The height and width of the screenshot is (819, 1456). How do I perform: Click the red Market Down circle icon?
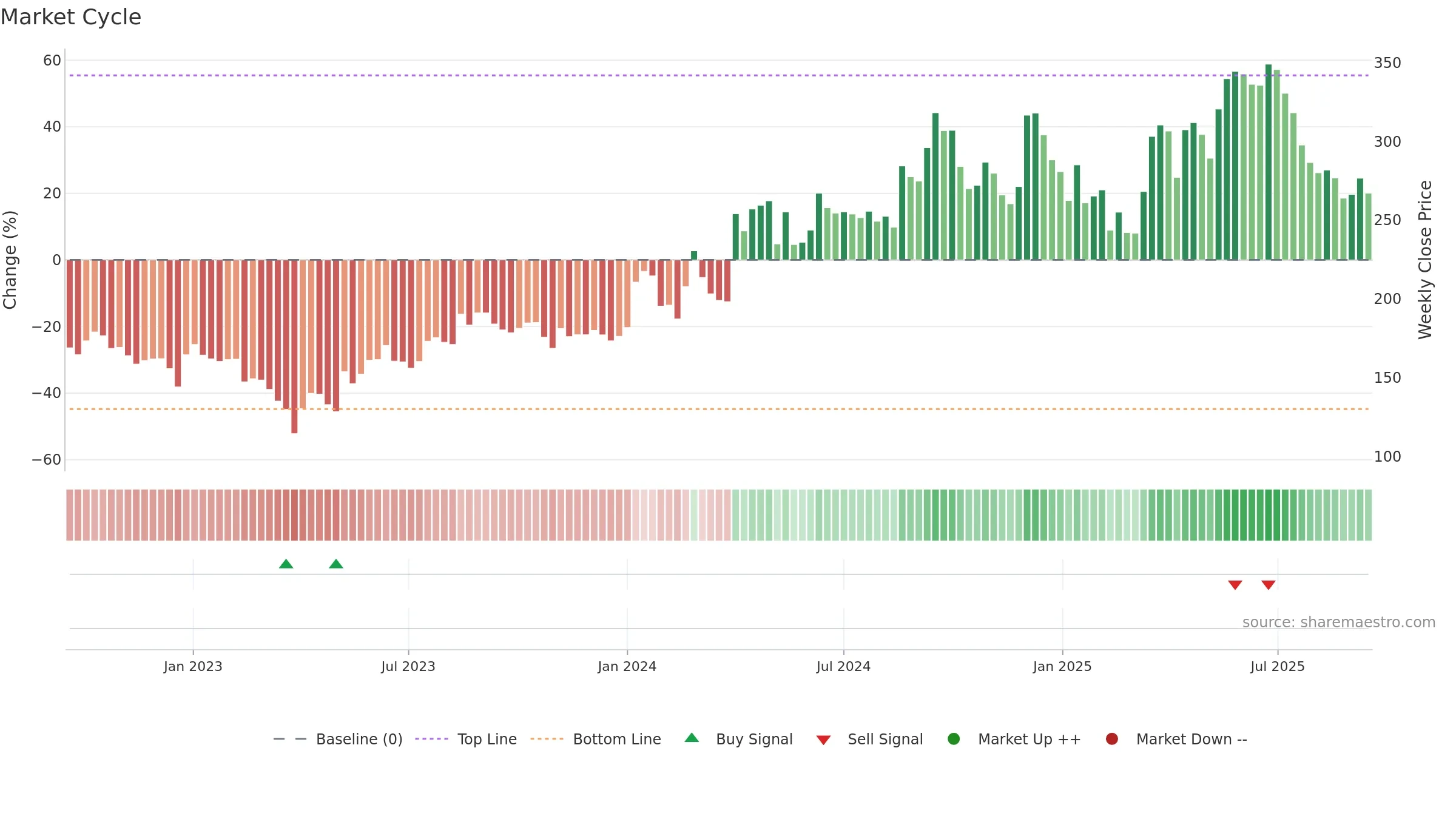pos(1112,739)
